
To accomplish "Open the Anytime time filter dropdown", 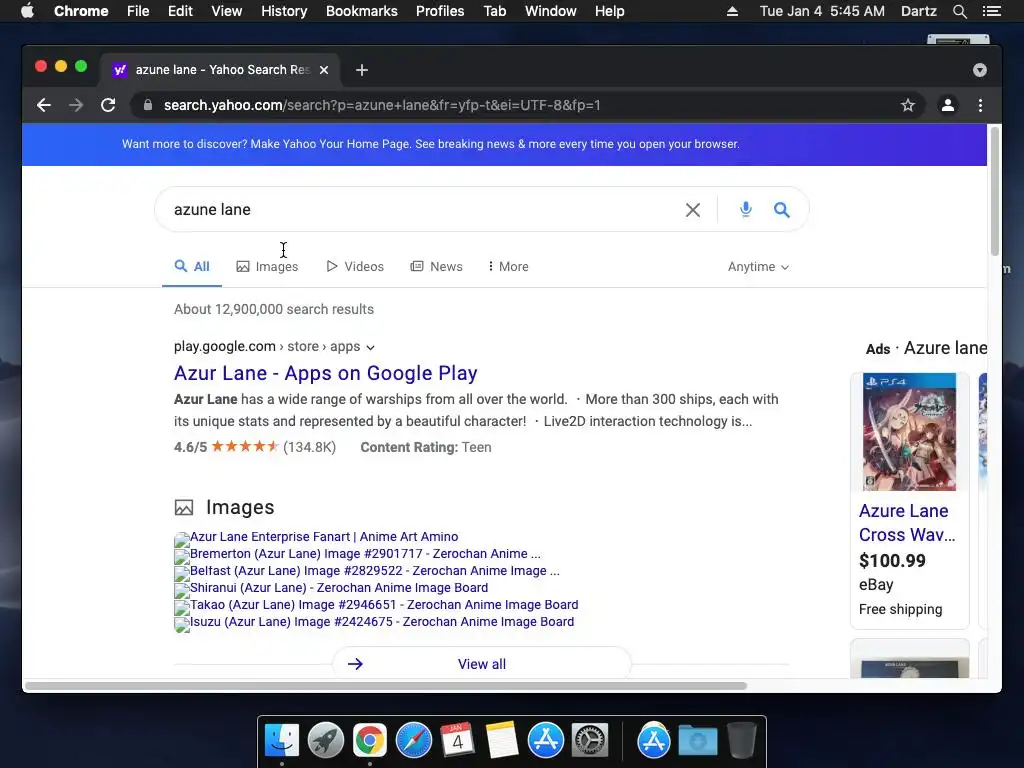I will coord(758,266).
